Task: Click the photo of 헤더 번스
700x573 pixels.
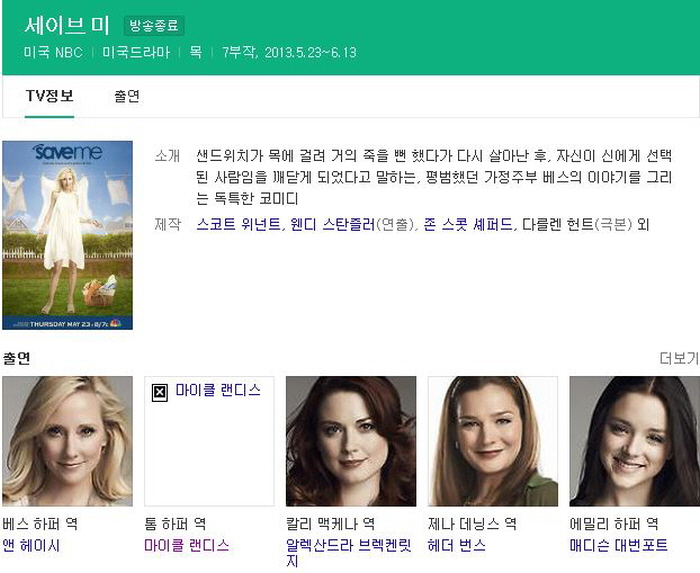Action: [x=493, y=441]
